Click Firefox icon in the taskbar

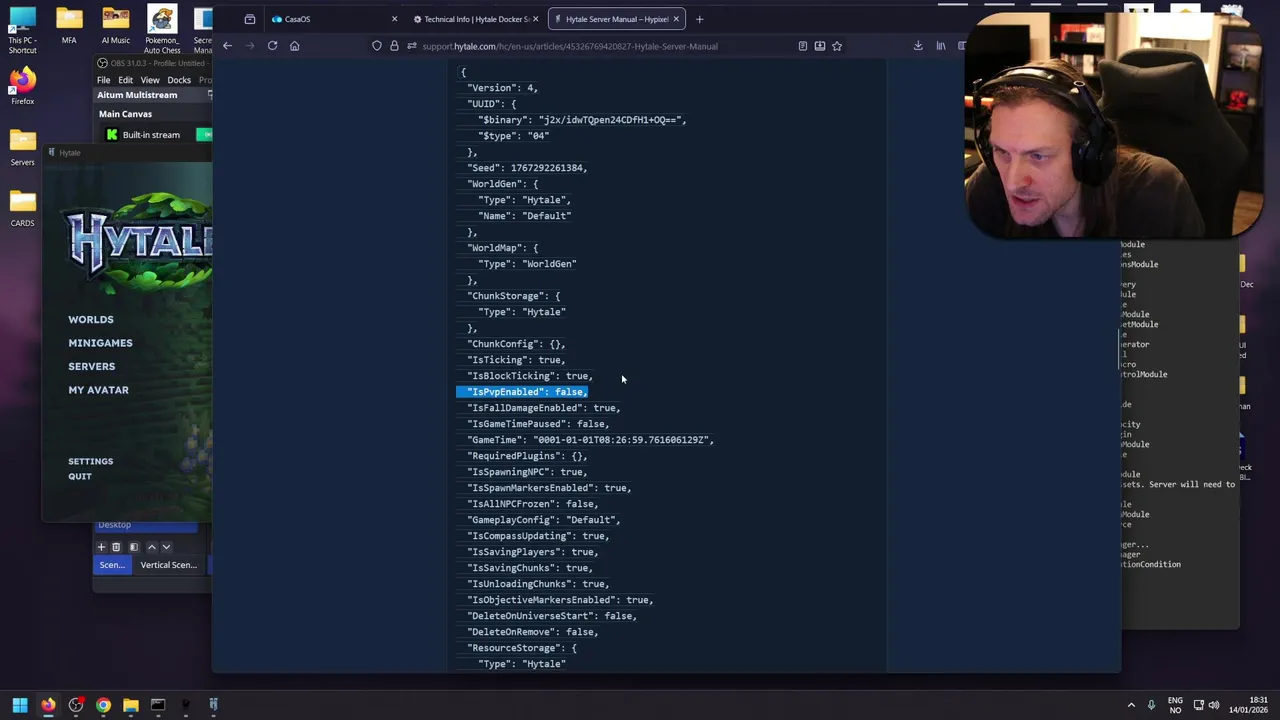coord(48,705)
